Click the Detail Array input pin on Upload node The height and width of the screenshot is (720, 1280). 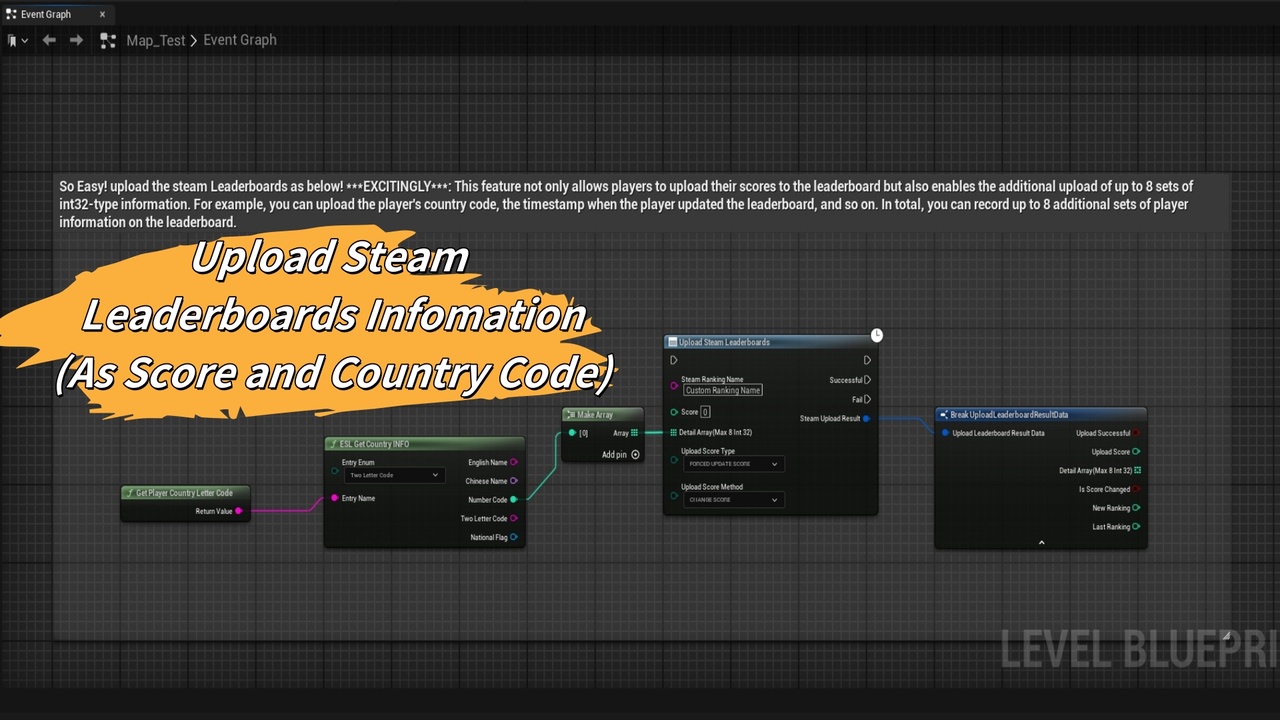tap(674, 432)
